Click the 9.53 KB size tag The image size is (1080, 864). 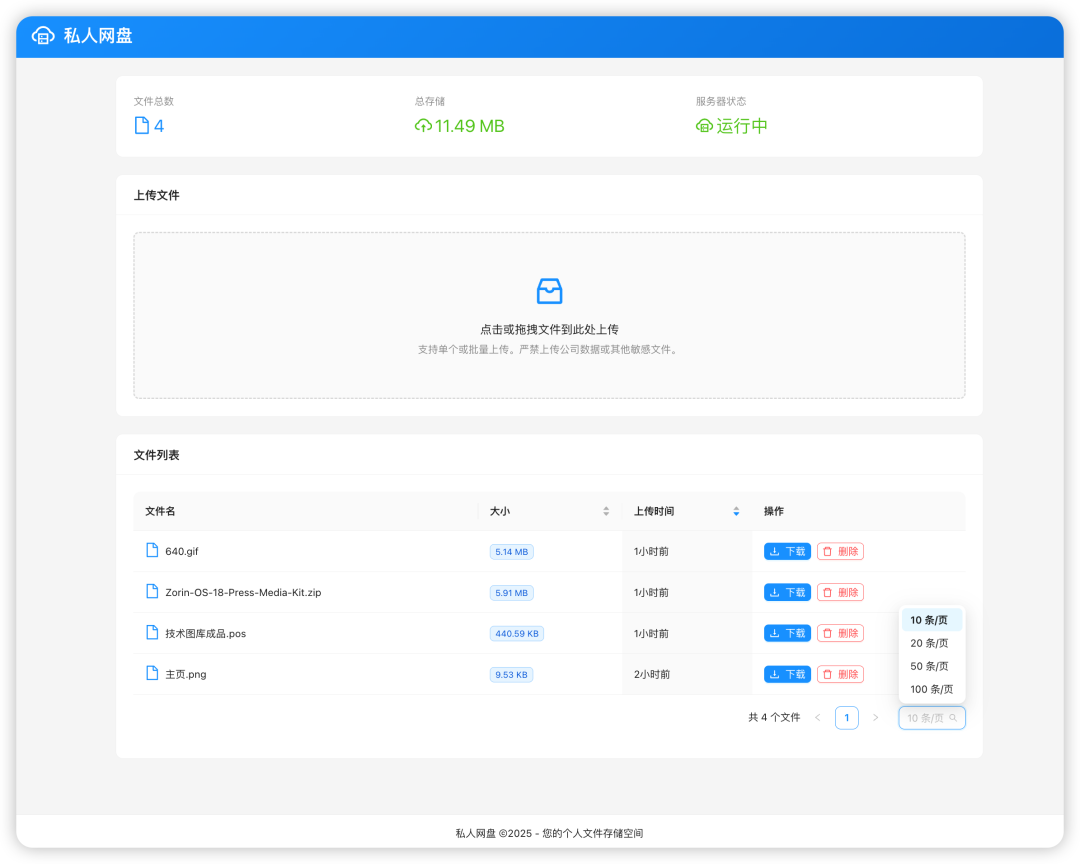[511, 675]
